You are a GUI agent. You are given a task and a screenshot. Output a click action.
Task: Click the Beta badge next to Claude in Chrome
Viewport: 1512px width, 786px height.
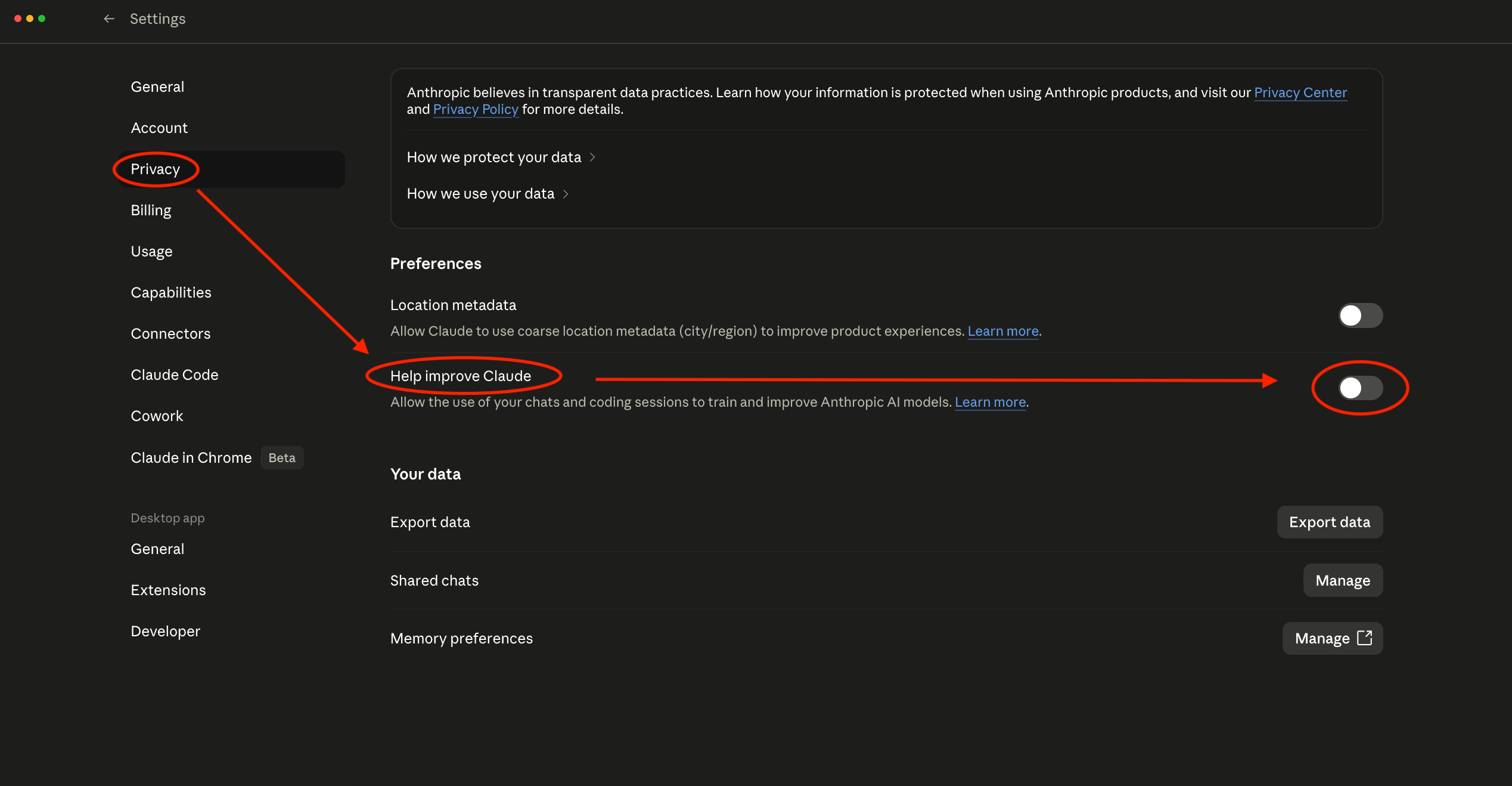(x=282, y=458)
